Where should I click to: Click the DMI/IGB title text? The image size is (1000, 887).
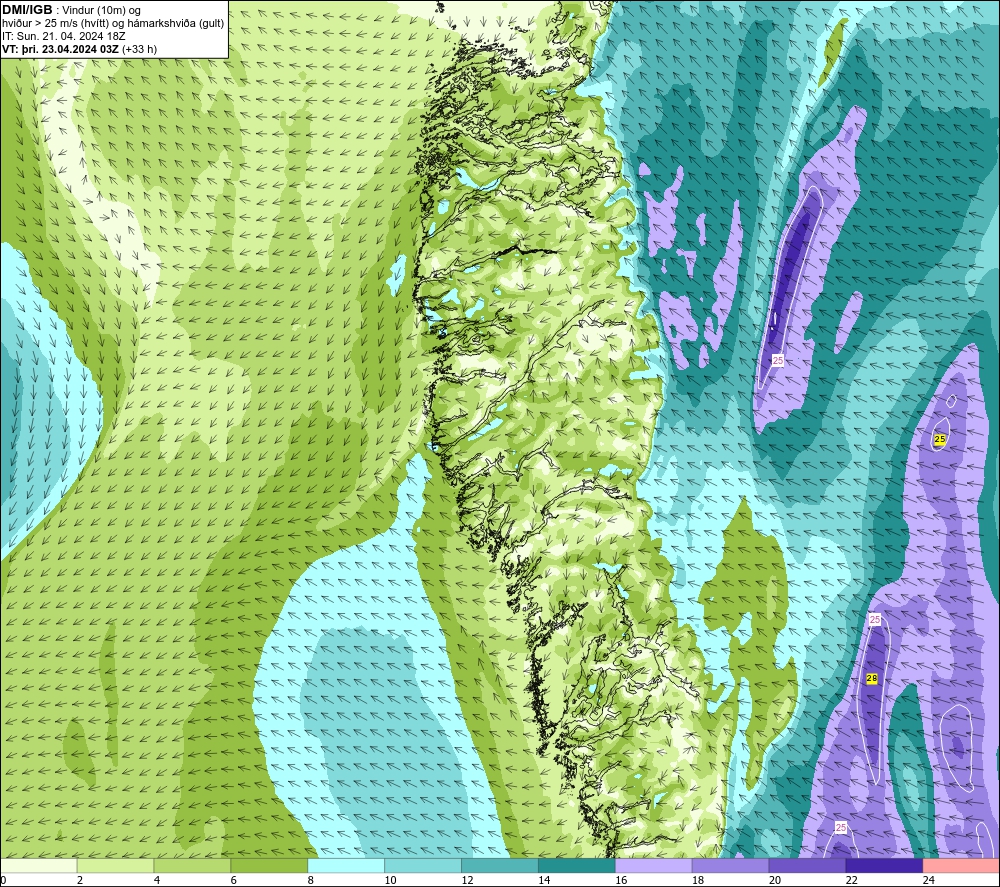(27, 10)
